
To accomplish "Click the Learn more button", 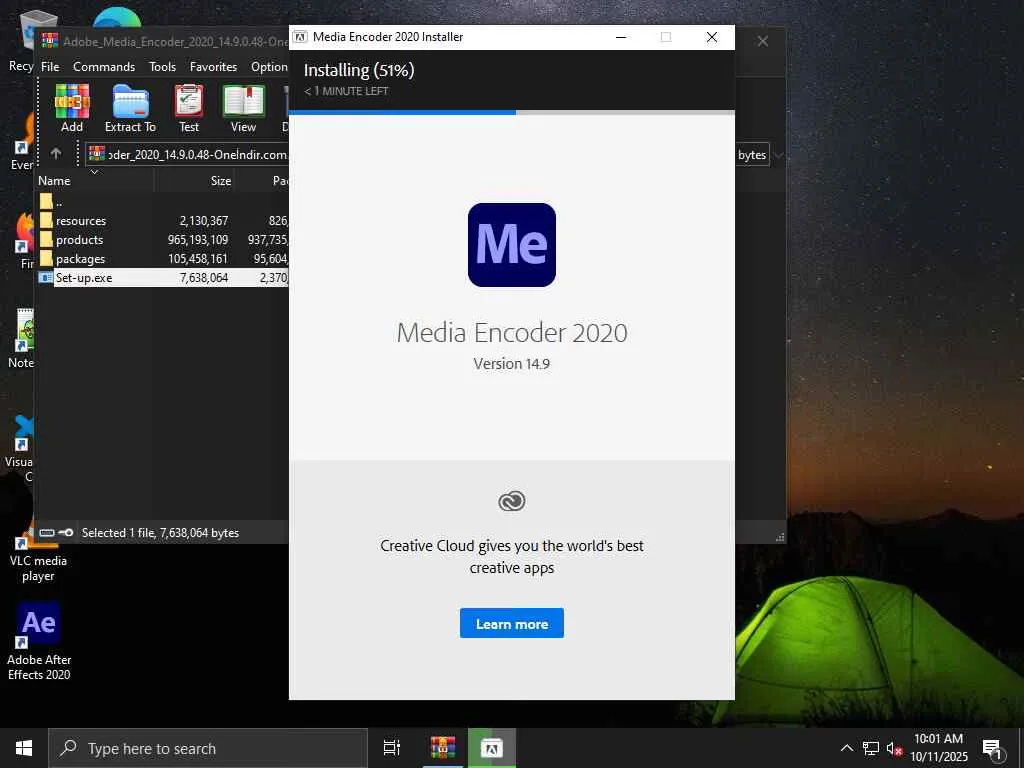I will pos(511,624).
